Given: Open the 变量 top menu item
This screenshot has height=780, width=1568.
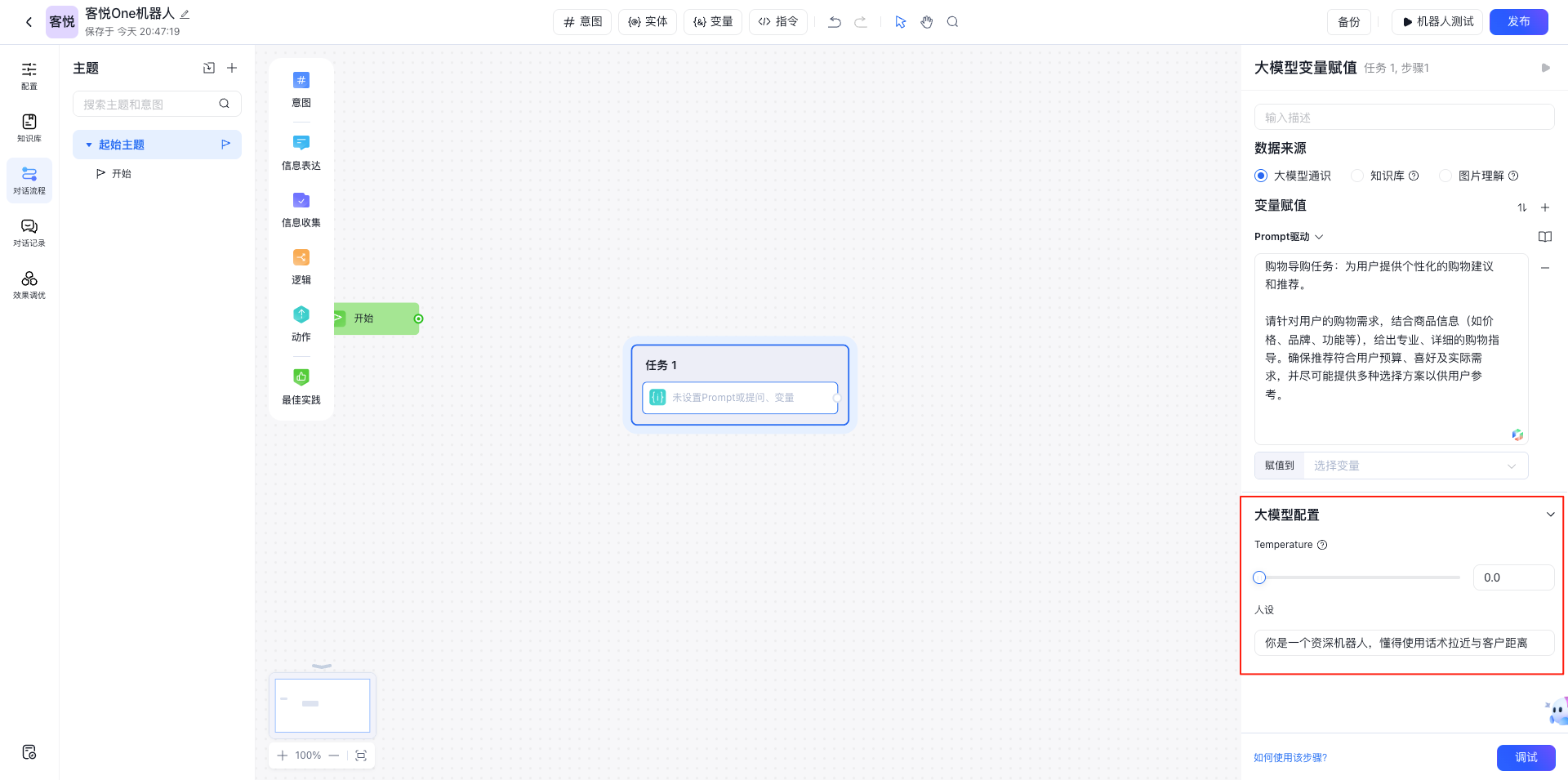Looking at the screenshot, I should click(x=713, y=22).
